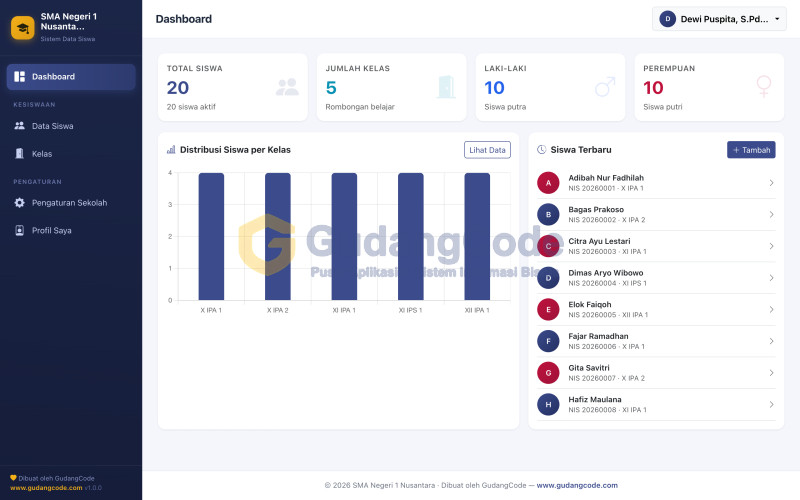Open www.gudangcode.com link in page footer
The height and width of the screenshot is (500, 800).
point(577,485)
